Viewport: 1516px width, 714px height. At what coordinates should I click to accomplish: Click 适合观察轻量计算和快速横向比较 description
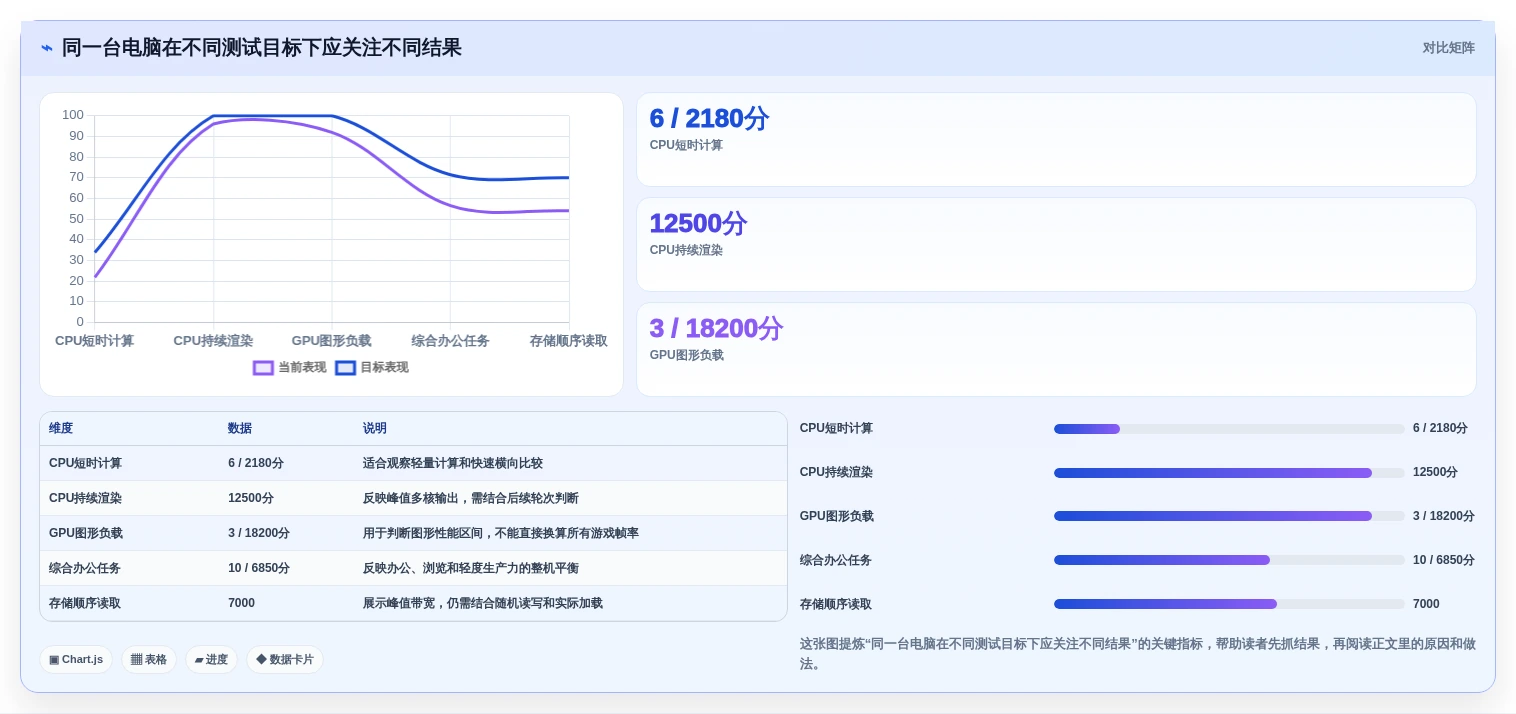(453, 464)
